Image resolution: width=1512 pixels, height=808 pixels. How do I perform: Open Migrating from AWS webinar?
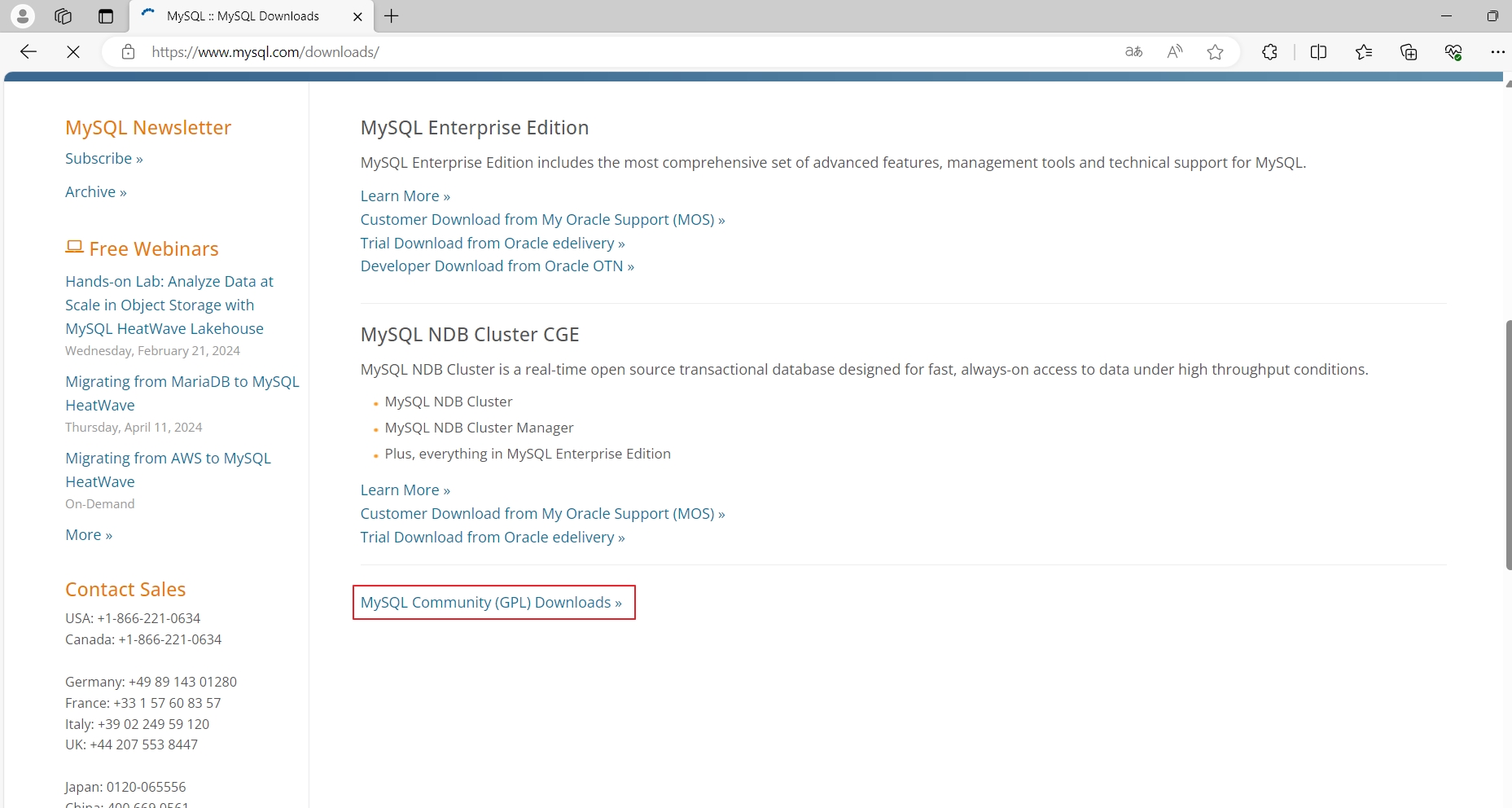(168, 469)
